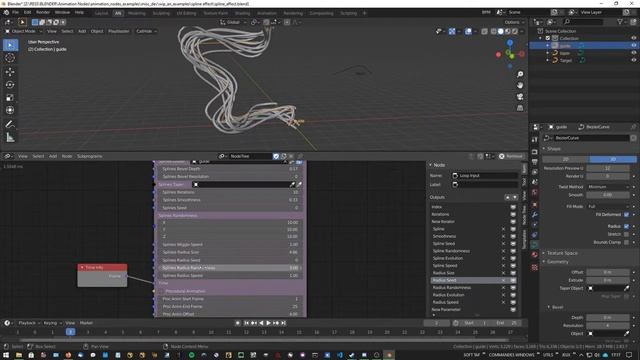Toggle Fill Deformed checkbox
Viewport: 640px width, 360px height.
[x=627, y=214]
